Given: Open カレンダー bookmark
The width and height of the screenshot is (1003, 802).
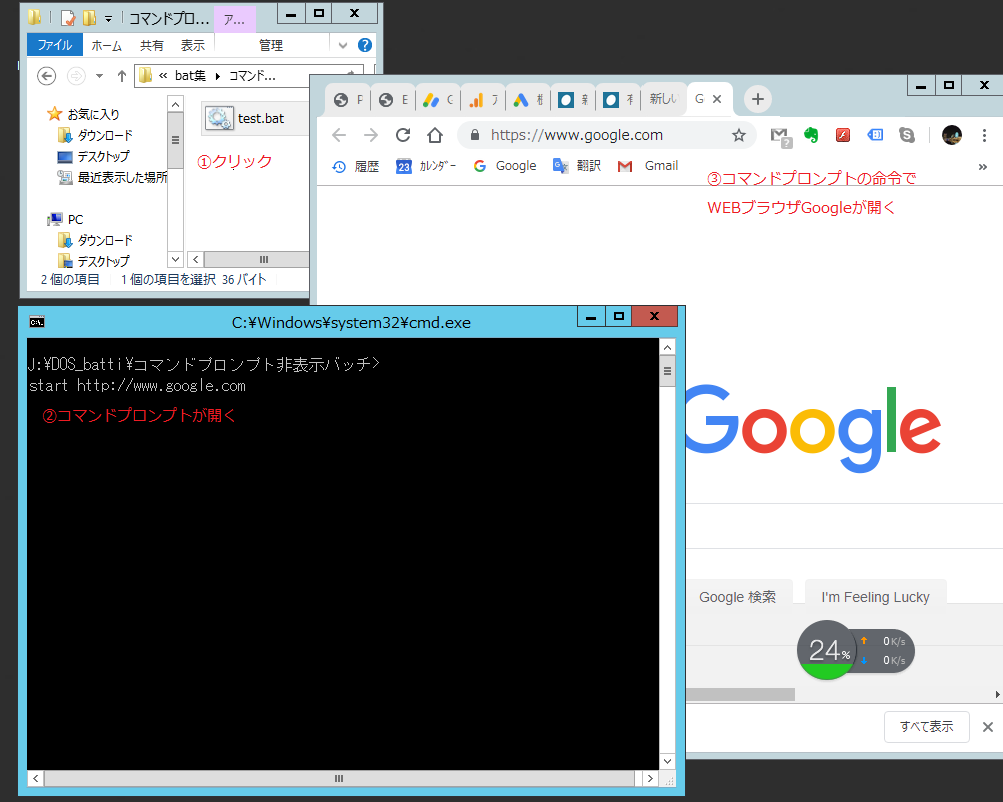Looking at the screenshot, I should click(426, 166).
